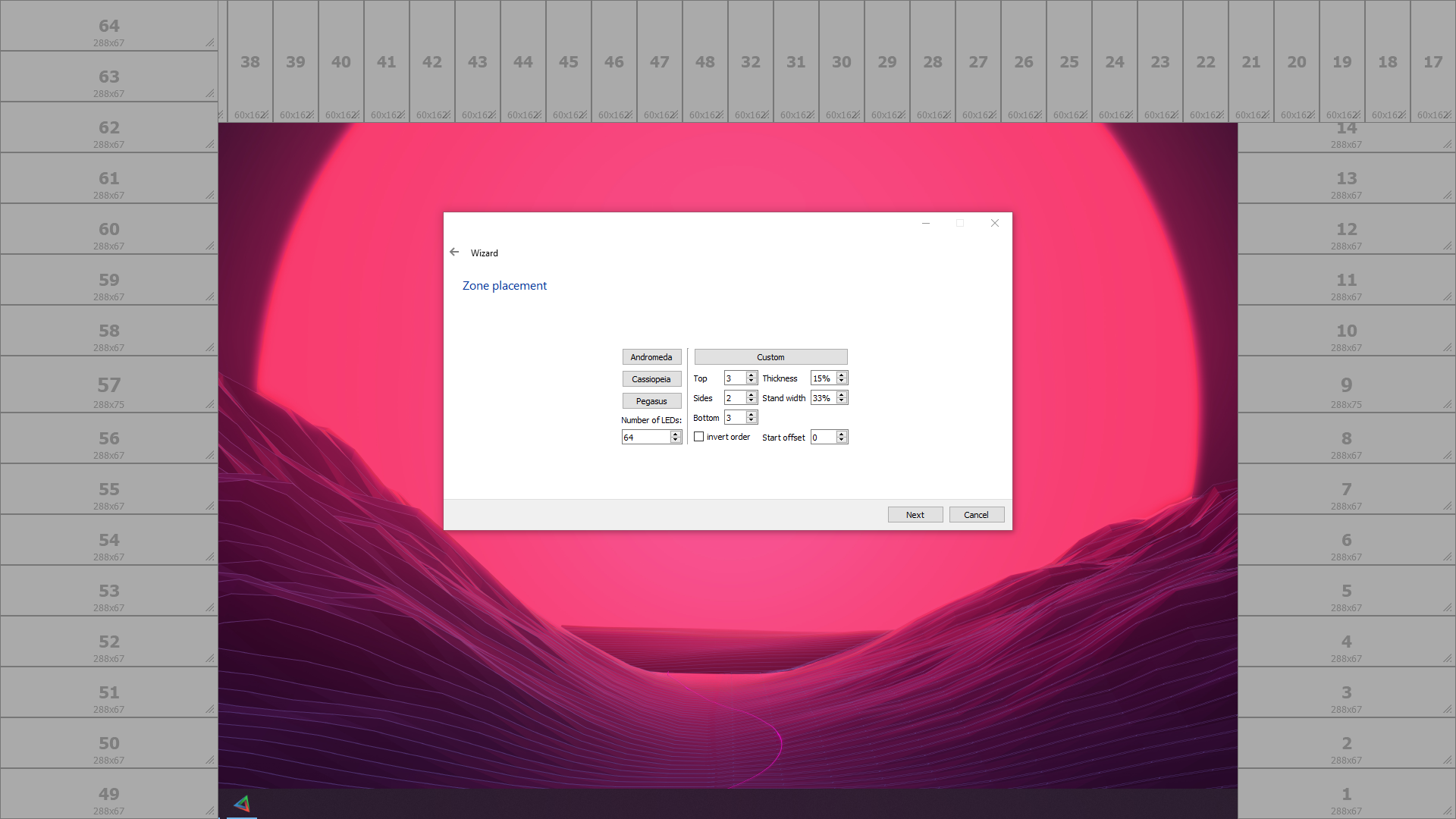Select LED zone 1 on right side
The height and width of the screenshot is (819, 1456).
[1347, 794]
